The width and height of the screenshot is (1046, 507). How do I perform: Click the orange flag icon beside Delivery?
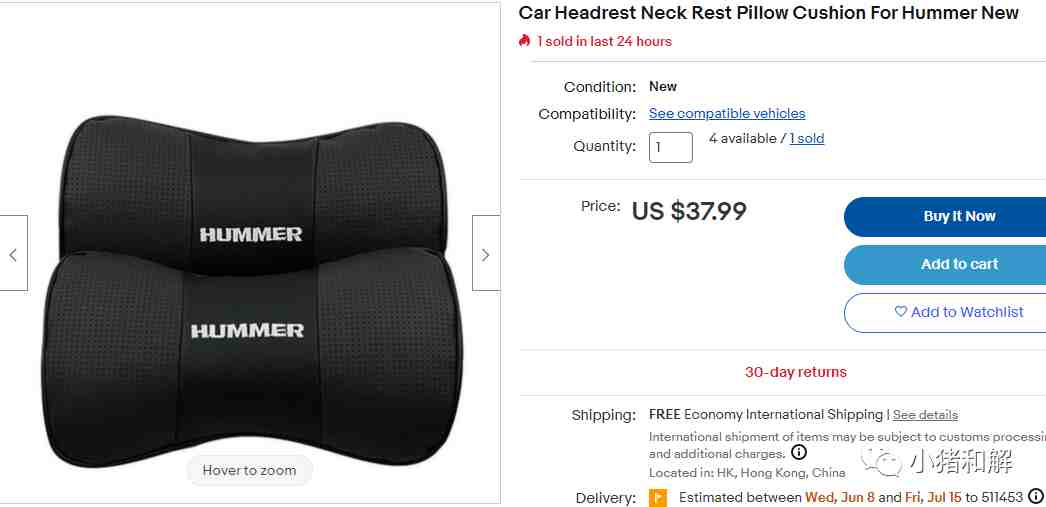coord(658,498)
